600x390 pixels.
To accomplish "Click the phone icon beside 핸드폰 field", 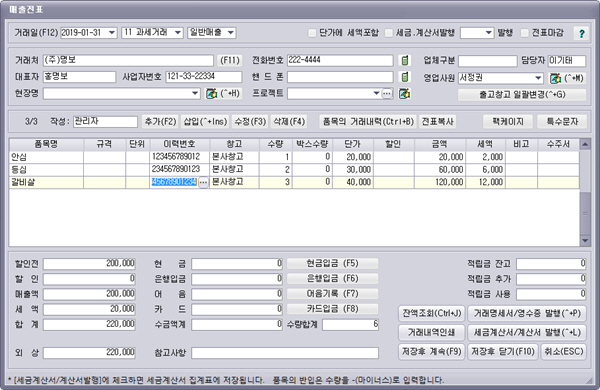I will click(404, 77).
